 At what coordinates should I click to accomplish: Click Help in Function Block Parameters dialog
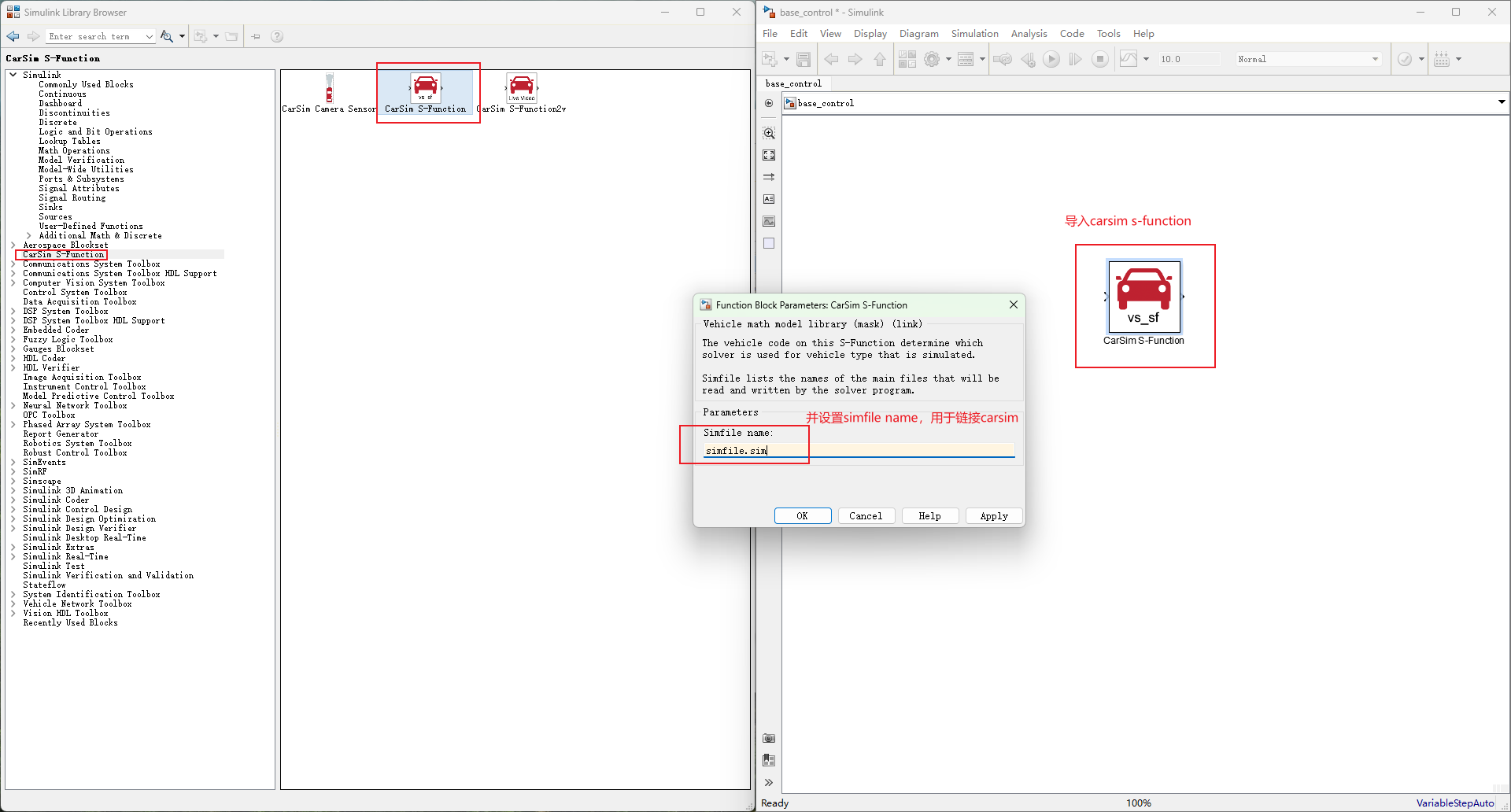[929, 516]
